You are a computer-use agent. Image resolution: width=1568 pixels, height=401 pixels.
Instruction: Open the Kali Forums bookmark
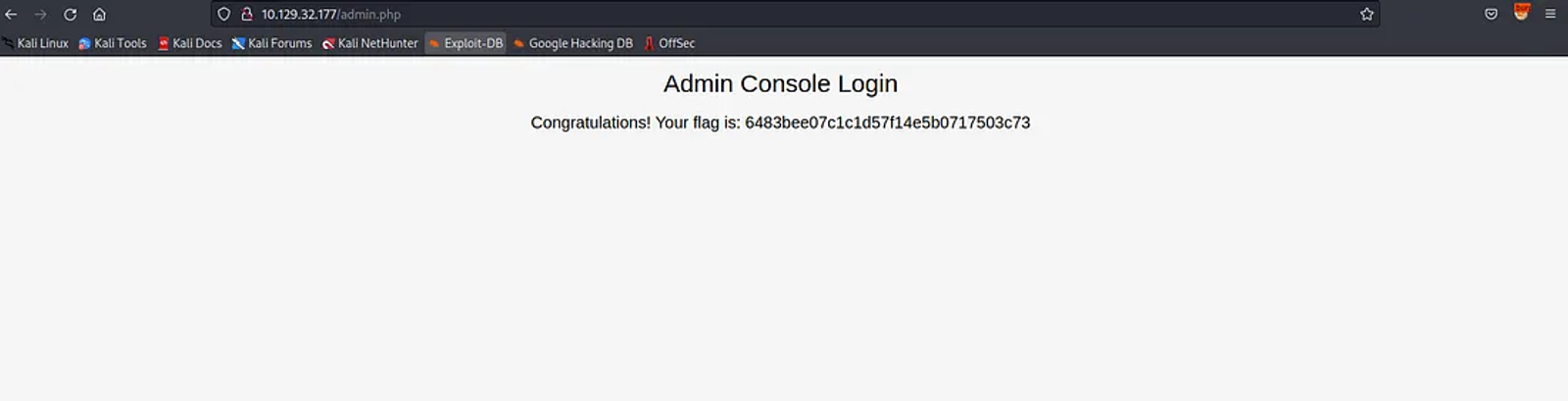271,43
